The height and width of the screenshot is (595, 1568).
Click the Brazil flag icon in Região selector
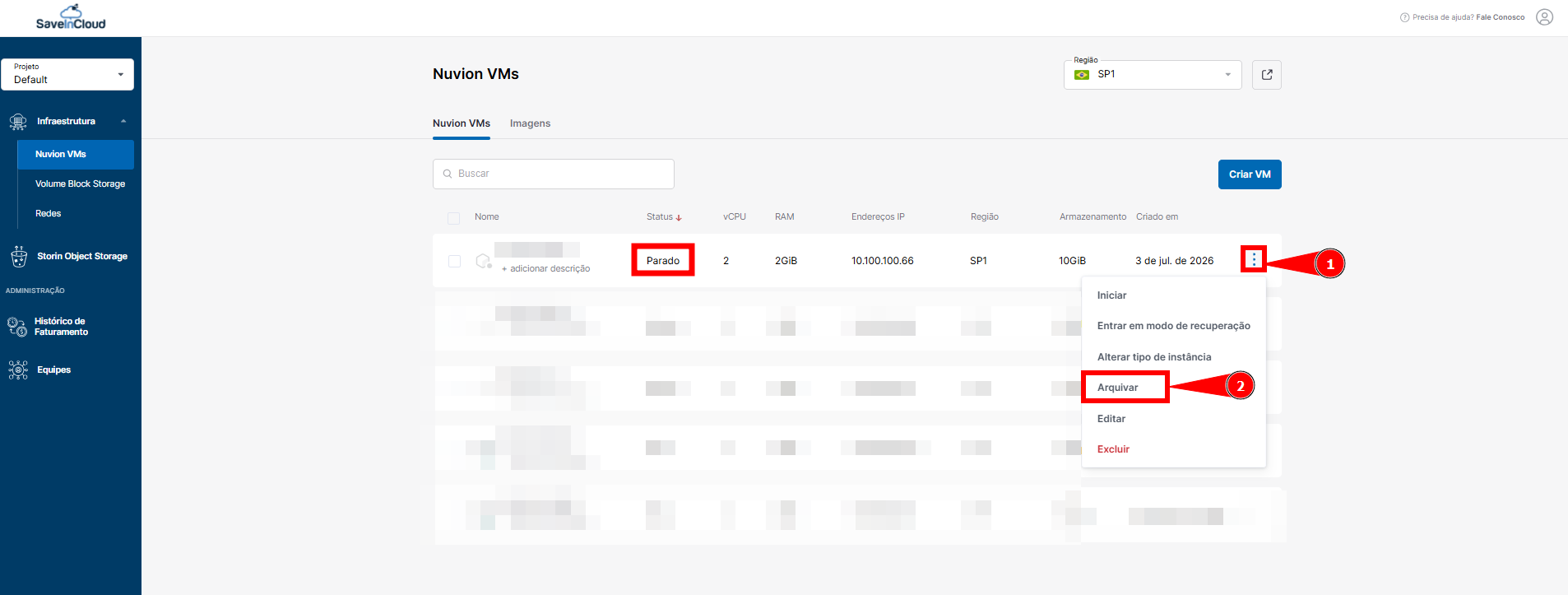coord(1082,75)
